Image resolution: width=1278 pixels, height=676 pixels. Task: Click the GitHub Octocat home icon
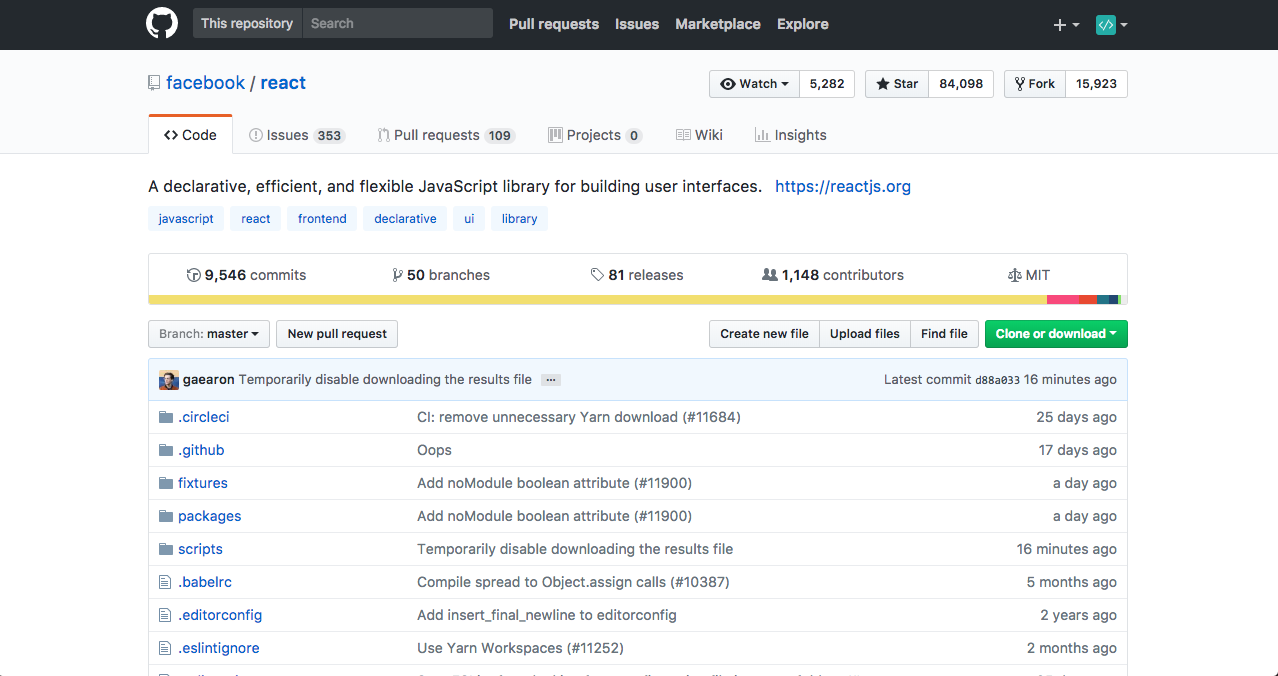[x=161, y=23]
